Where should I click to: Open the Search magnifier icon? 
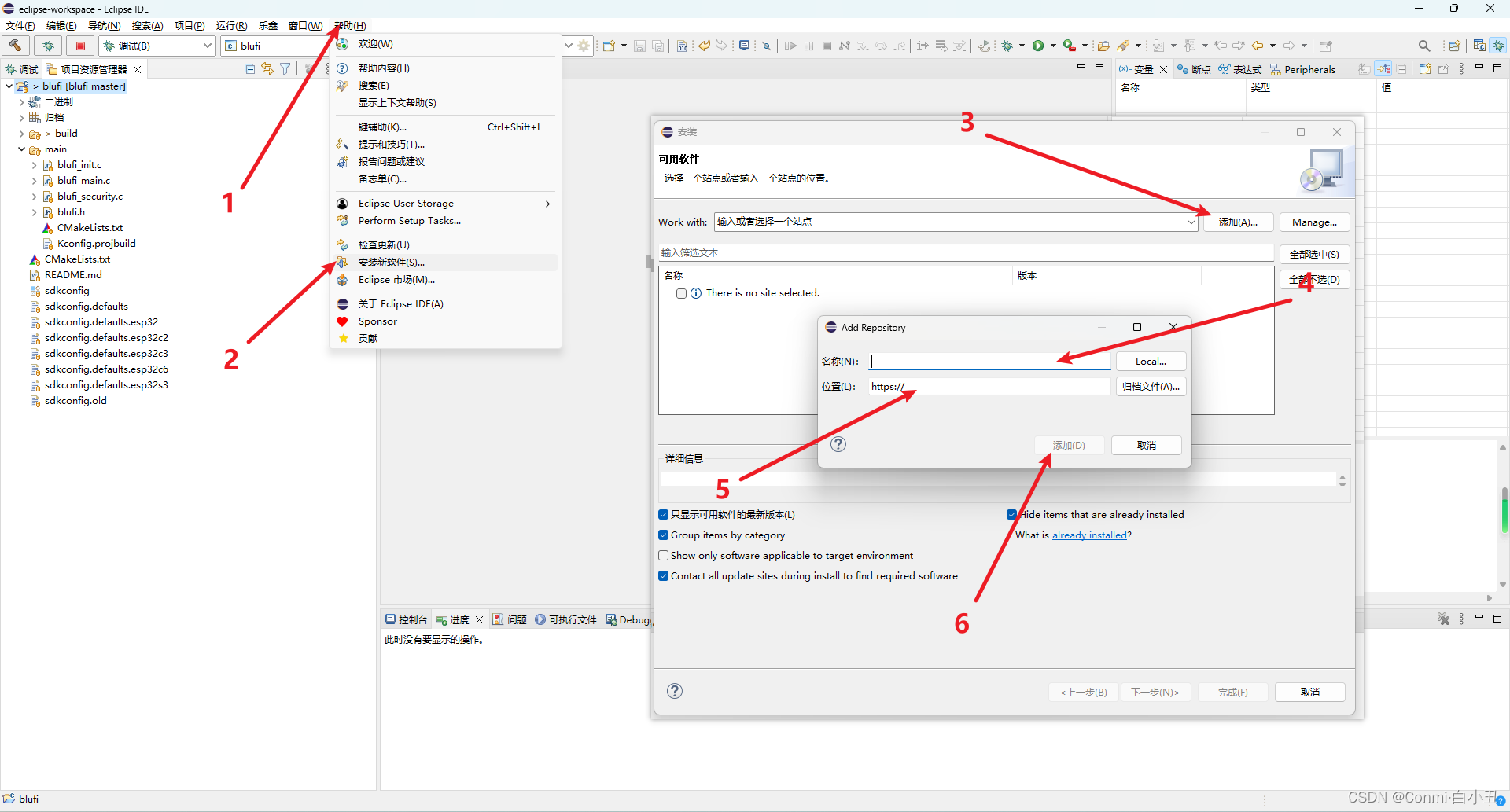click(x=1424, y=46)
